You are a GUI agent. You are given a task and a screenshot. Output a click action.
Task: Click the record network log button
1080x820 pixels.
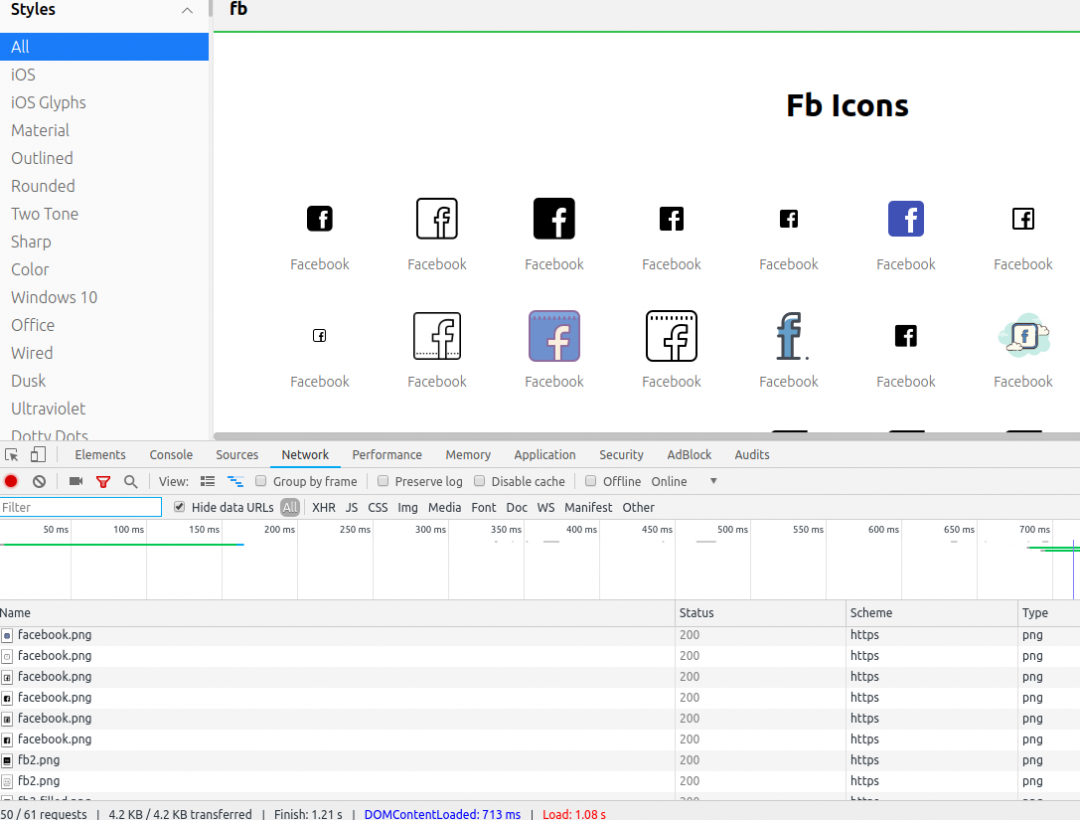pyautogui.click(x=11, y=481)
